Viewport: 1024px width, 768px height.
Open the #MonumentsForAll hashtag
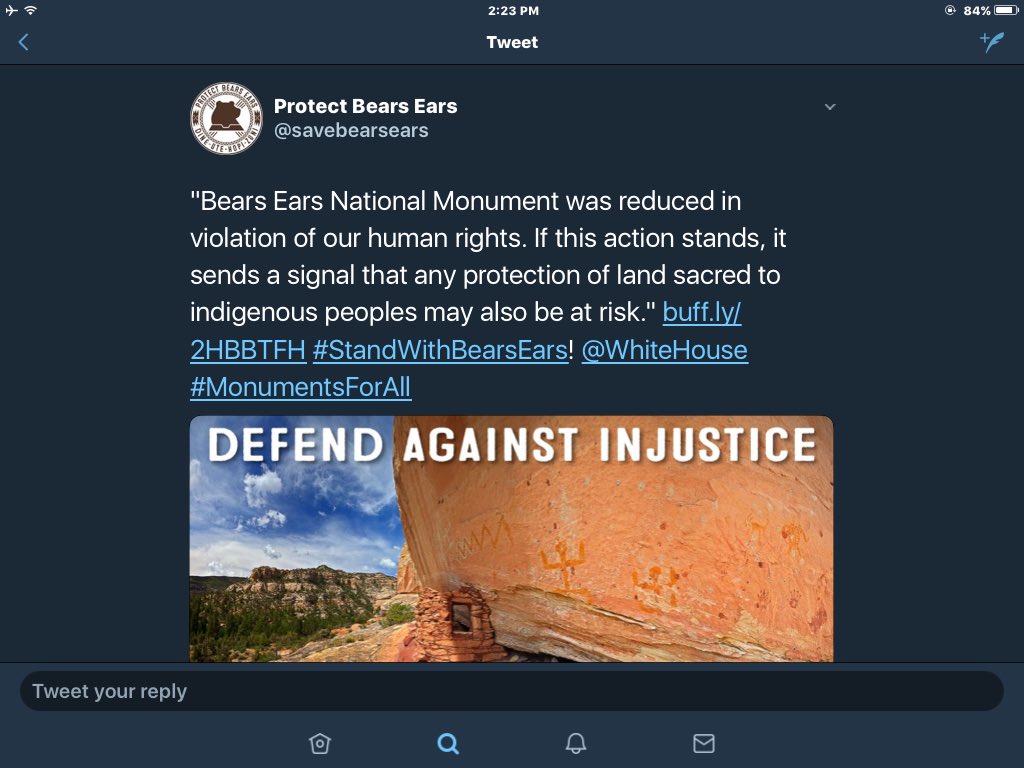[300, 387]
